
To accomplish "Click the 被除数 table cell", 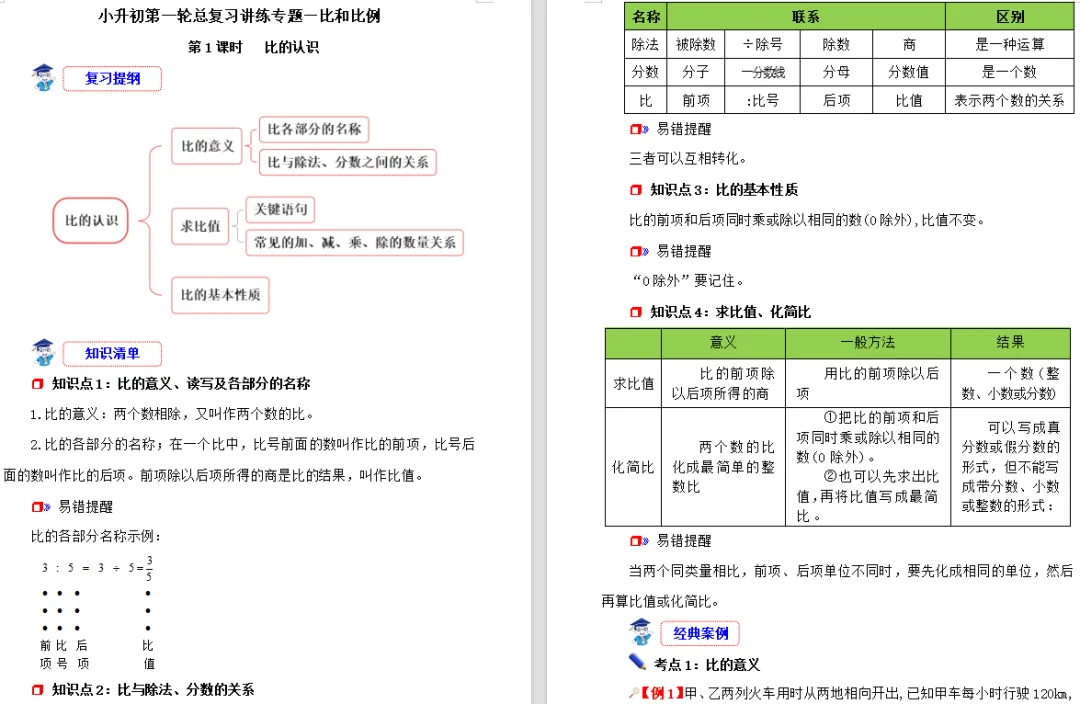I will 696,44.
